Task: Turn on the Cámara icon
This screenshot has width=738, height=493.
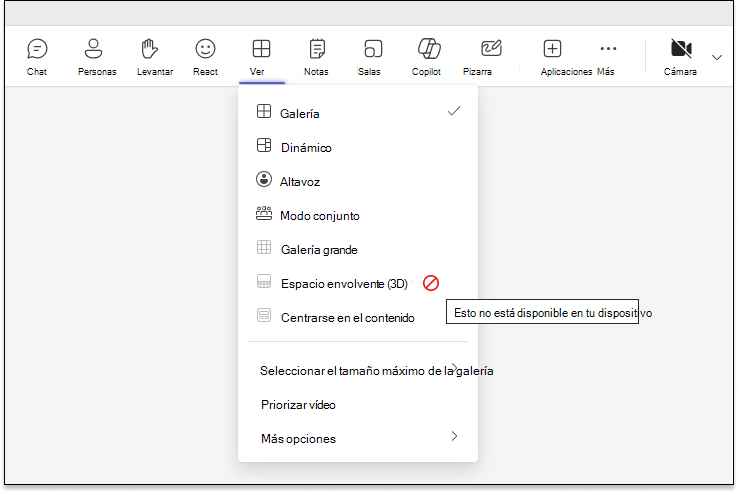Action: point(681,48)
